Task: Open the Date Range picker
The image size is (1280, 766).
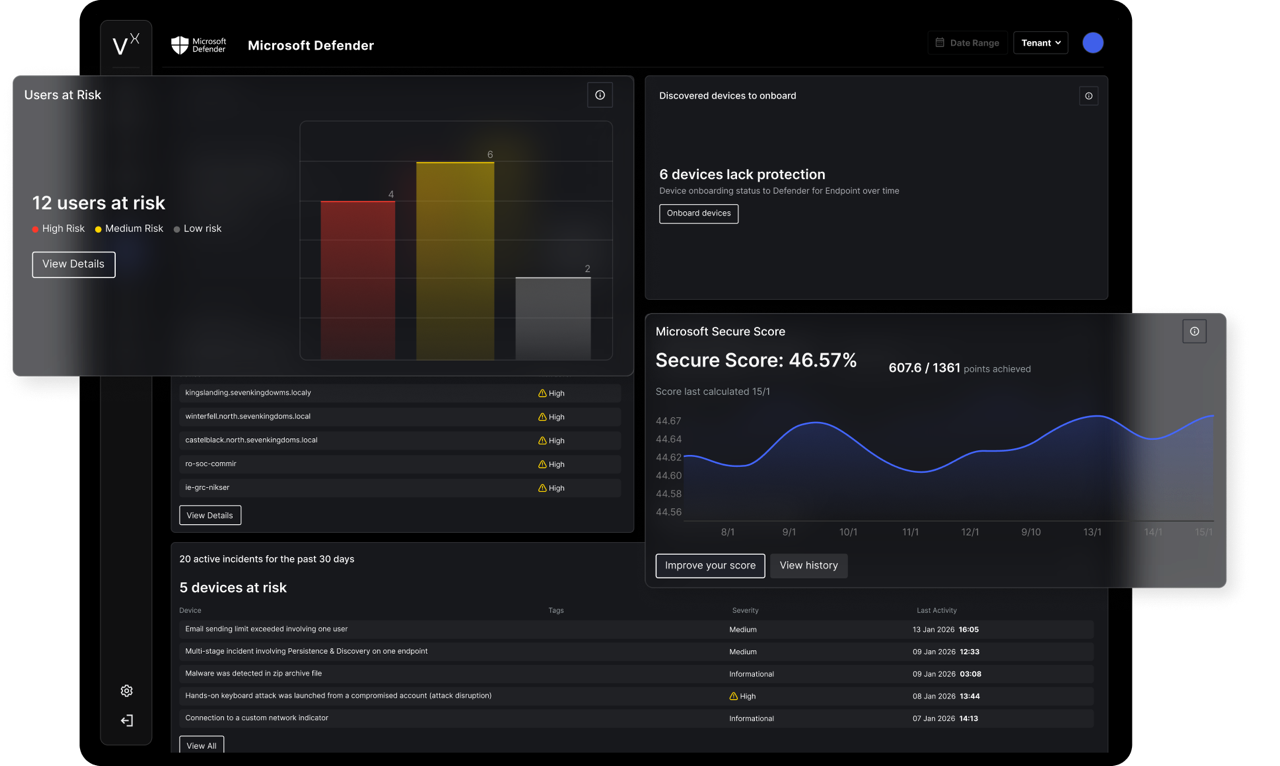Action: (967, 43)
